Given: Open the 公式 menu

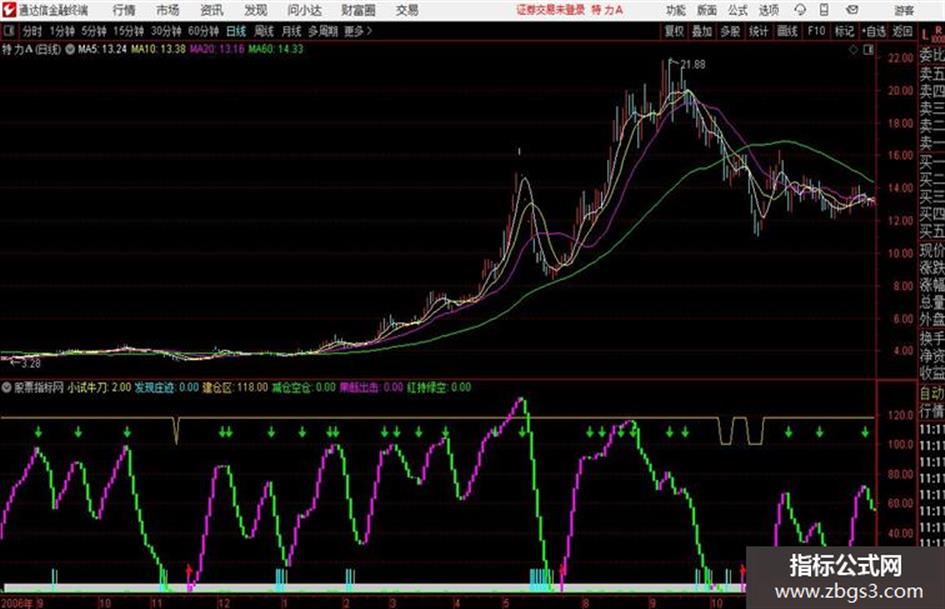Looking at the screenshot, I should [737, 10].
